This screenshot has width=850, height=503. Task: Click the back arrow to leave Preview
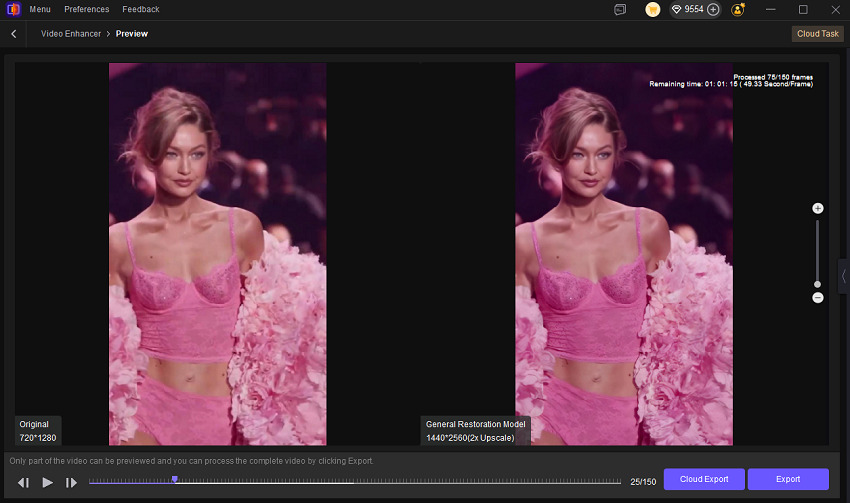[14, 34]
